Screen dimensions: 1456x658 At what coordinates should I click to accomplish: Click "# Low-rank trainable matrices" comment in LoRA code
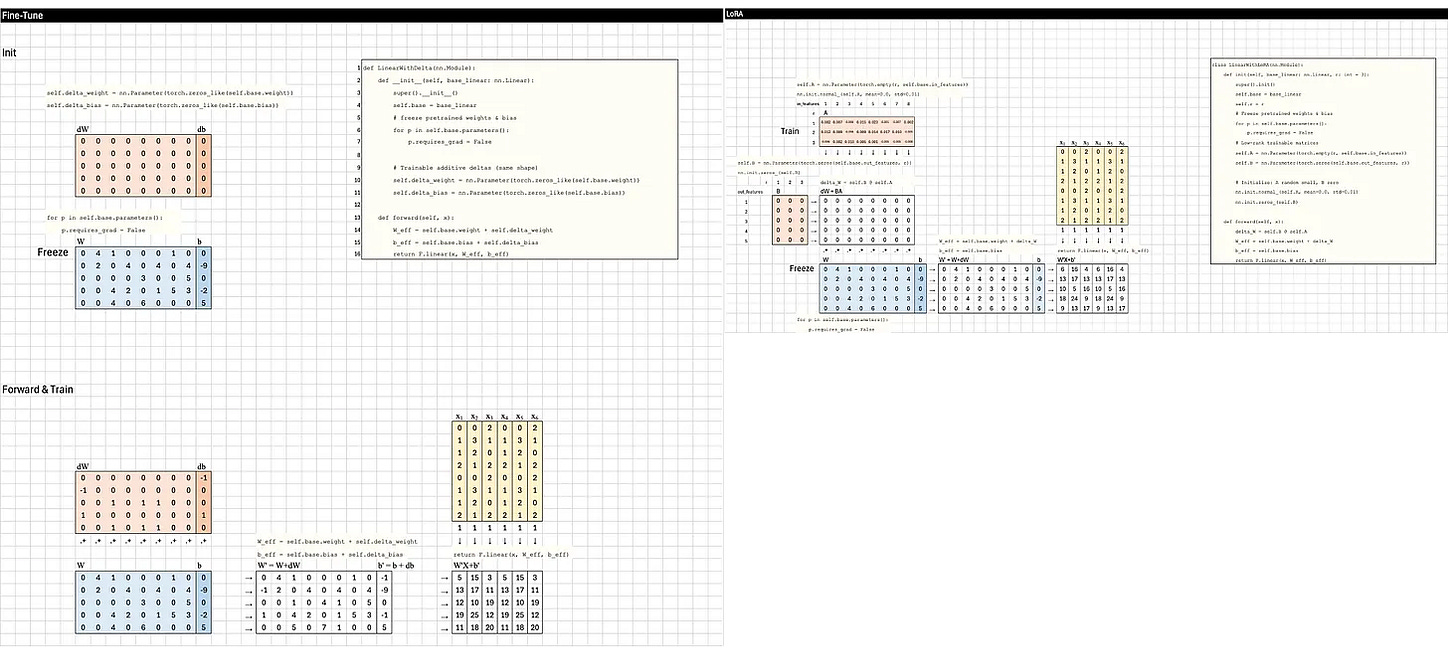(x=1277, y=143)
